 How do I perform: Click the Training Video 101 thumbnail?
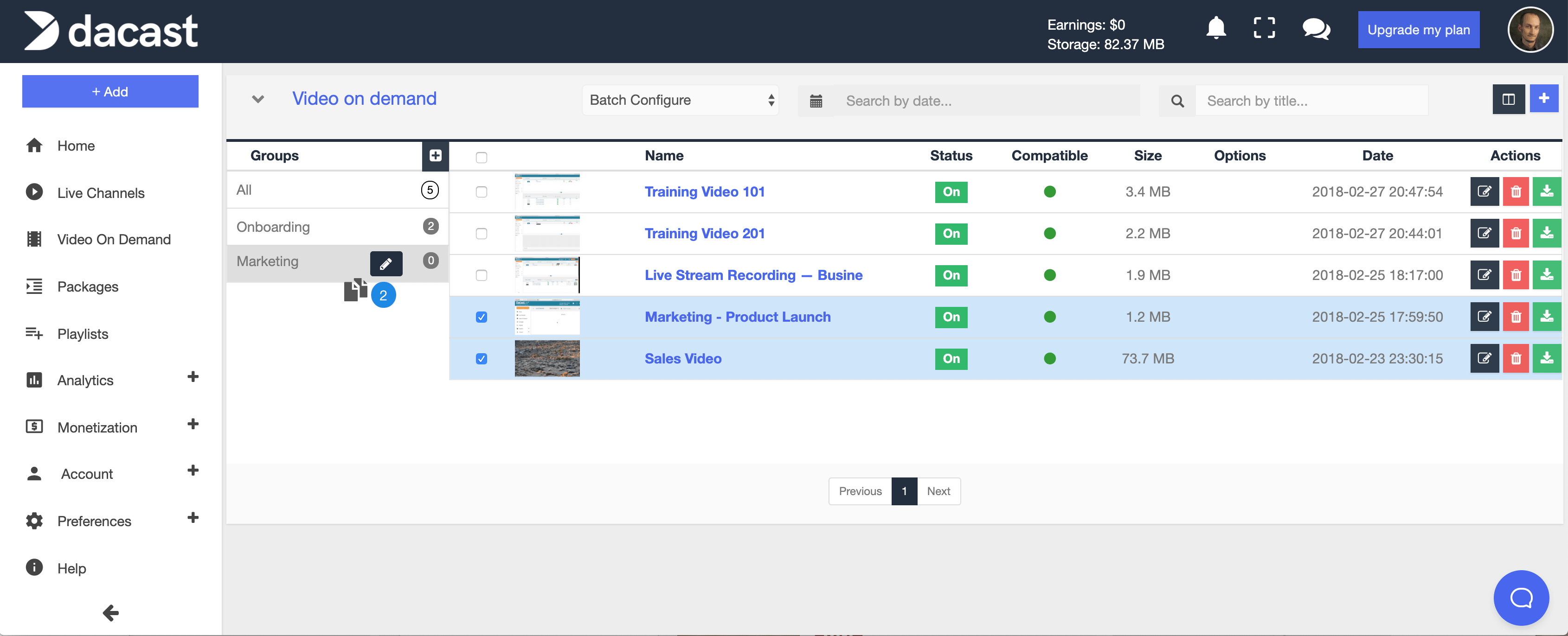[547, 191]
